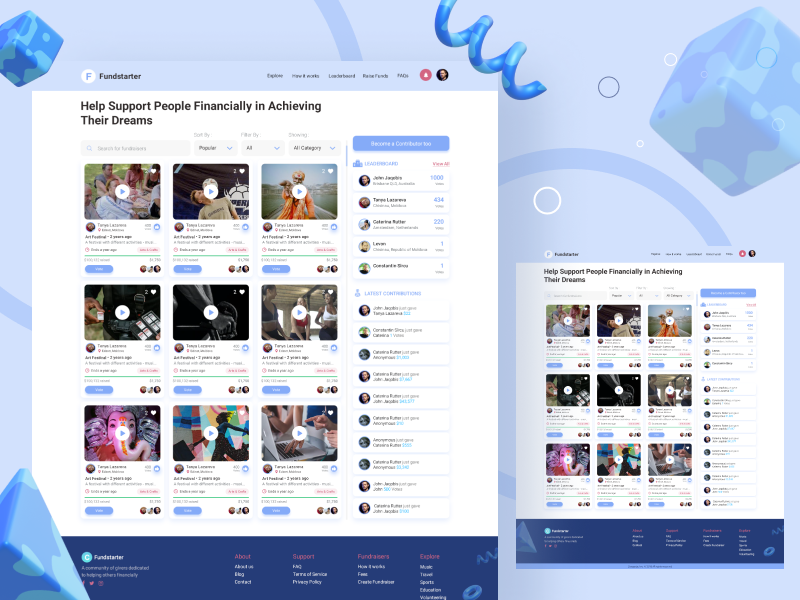Viewport: 800px width, 600px height.
Task: Select Raise Funds in the navigation
Action: click(374, 75)
